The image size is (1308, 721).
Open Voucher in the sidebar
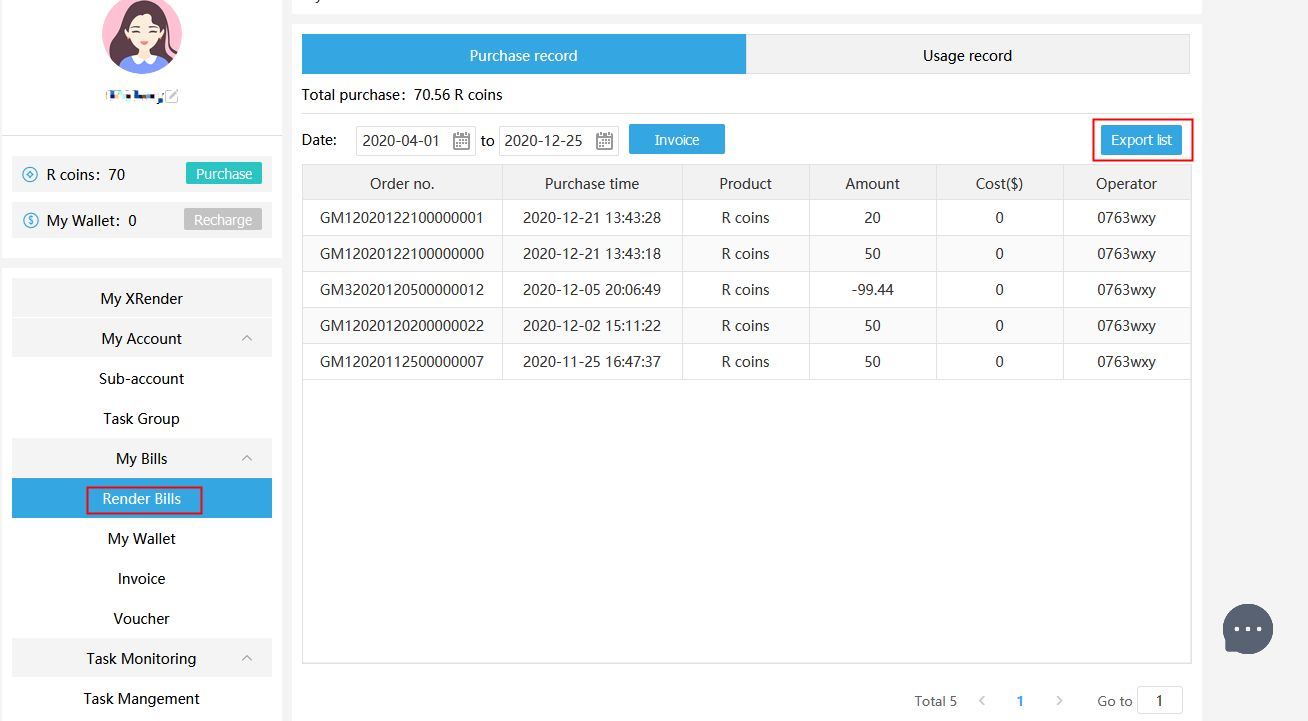click(141, 618)
